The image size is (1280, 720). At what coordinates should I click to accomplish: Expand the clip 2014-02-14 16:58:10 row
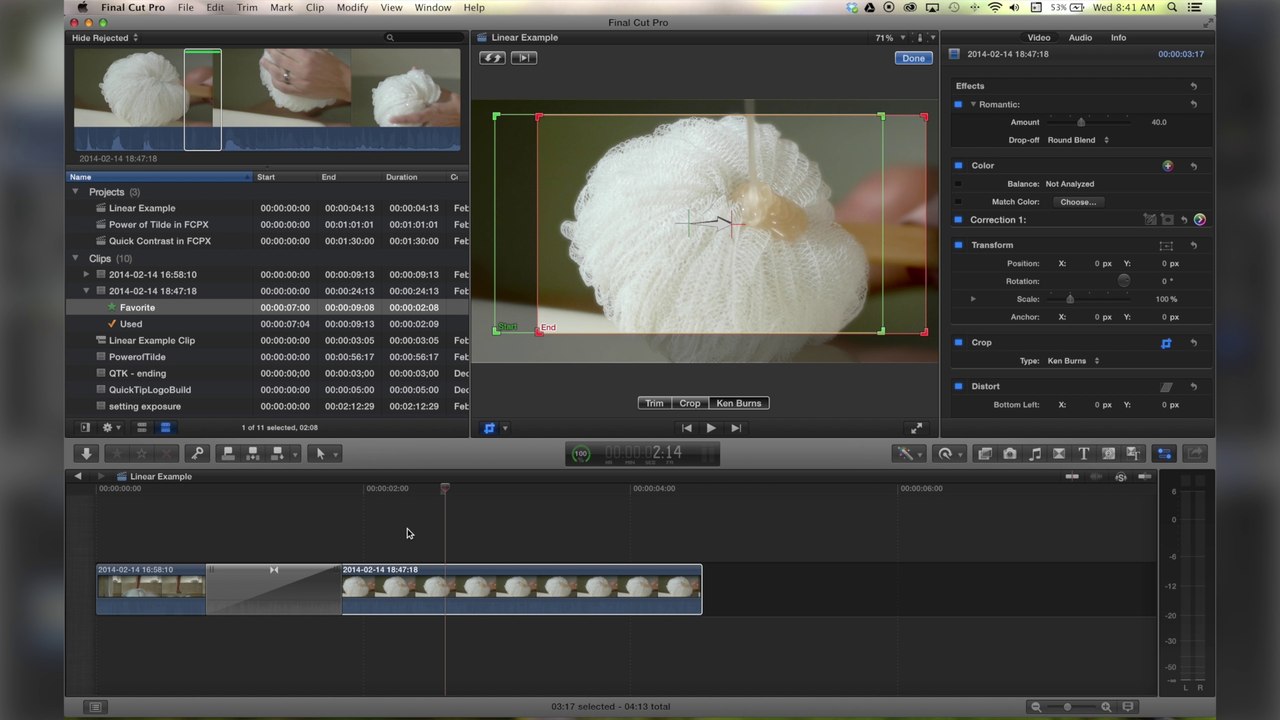tap(86, 274)
